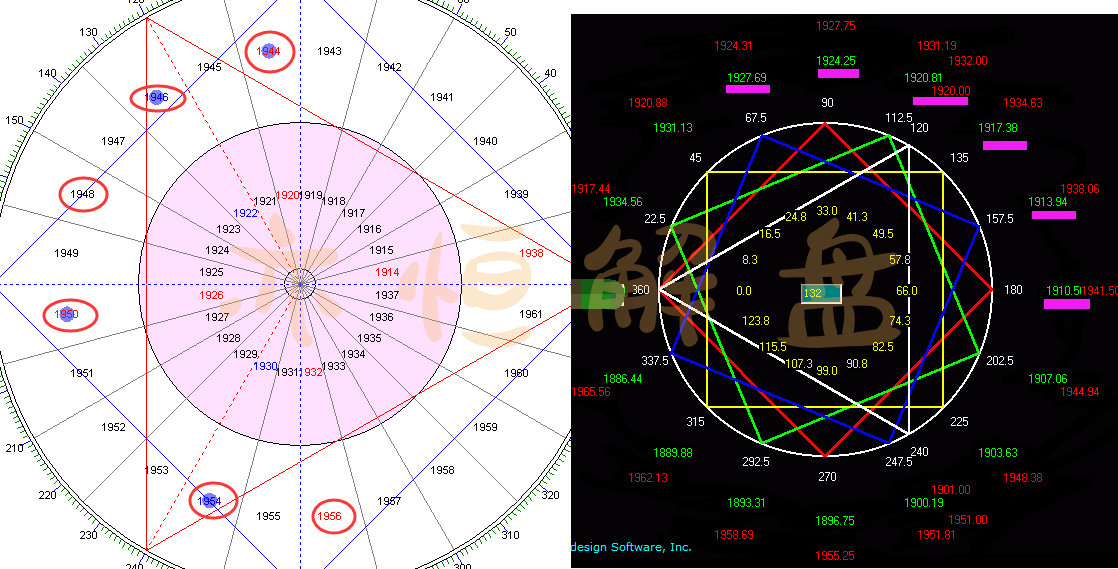Click the yellow value 0.0
Screen dimensions: 1118x569
(744, 291)
